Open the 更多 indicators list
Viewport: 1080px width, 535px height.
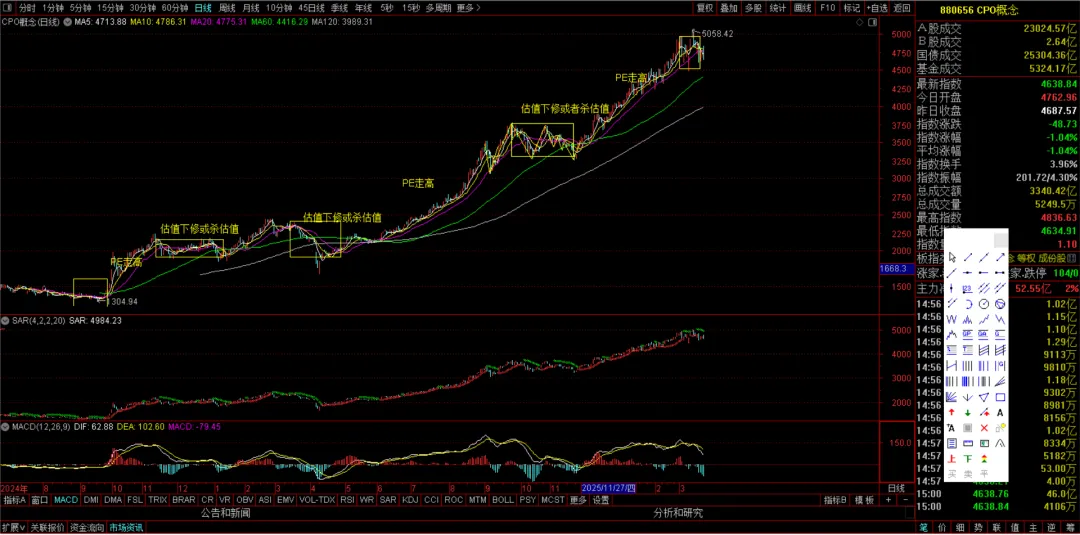coord(579,500)
